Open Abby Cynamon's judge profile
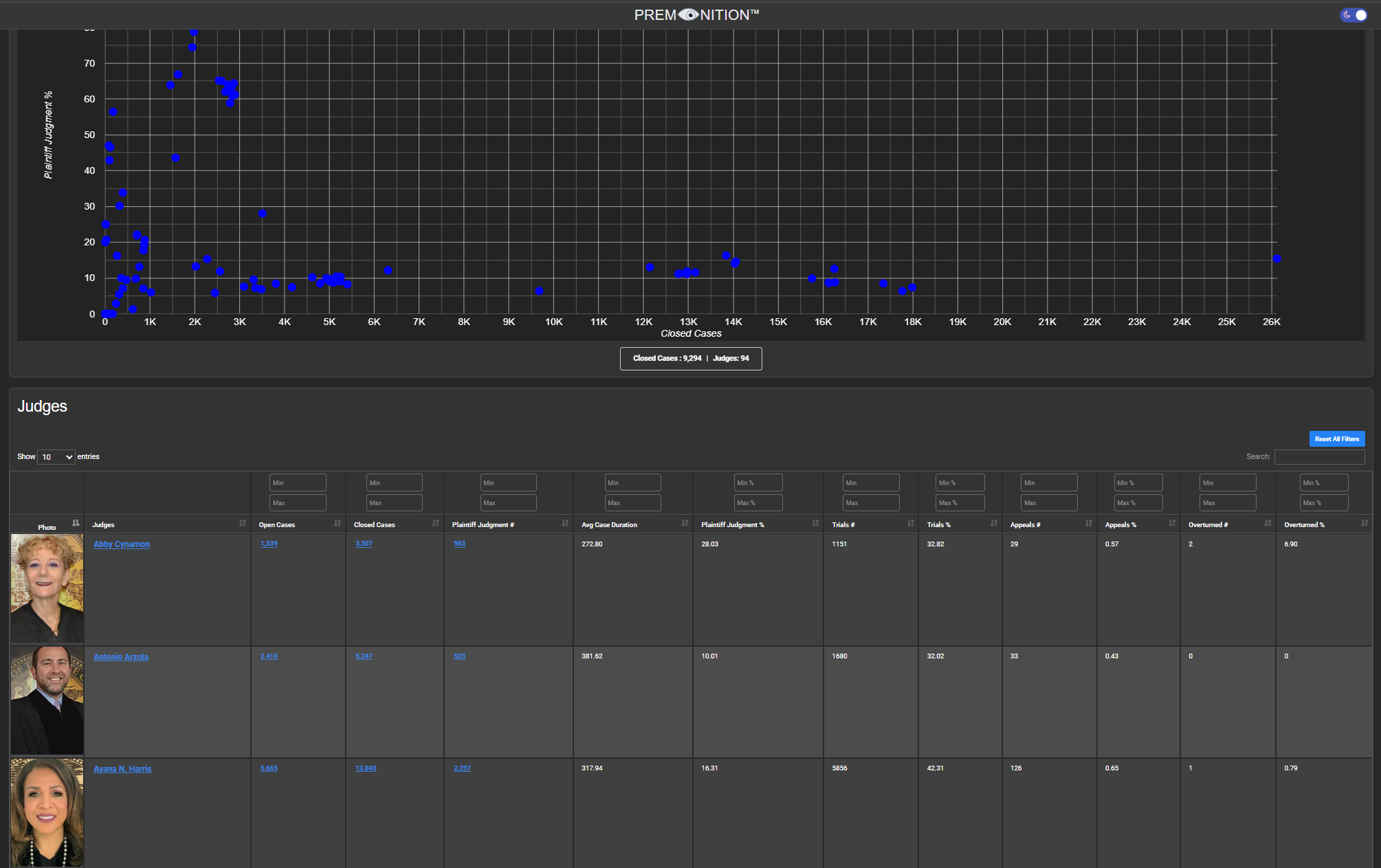1381x868 pixels. pyautogui.click(x=121, y=544)
